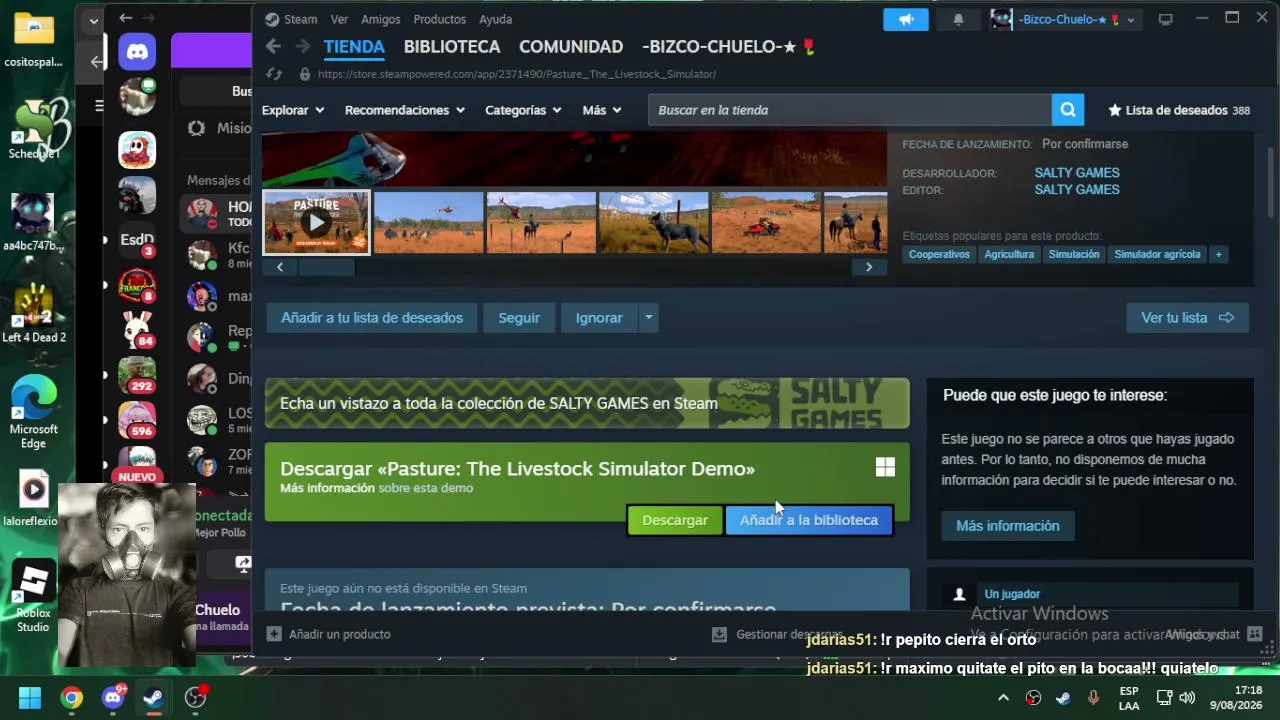This screenshot has width=1280, height=720.
Task: Reload the Steam store page
Action: 274,74
